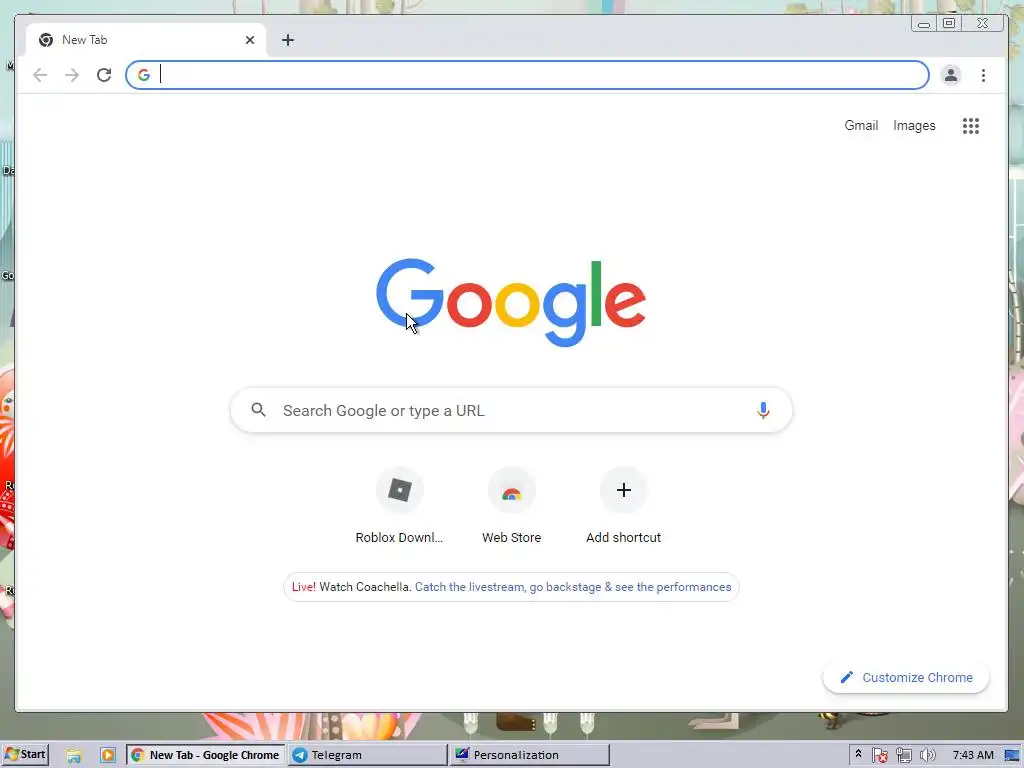Viewport: 1024px width, 768px height.
Task: Switch to Personalization taskbar button
Action: click(530, 755)
